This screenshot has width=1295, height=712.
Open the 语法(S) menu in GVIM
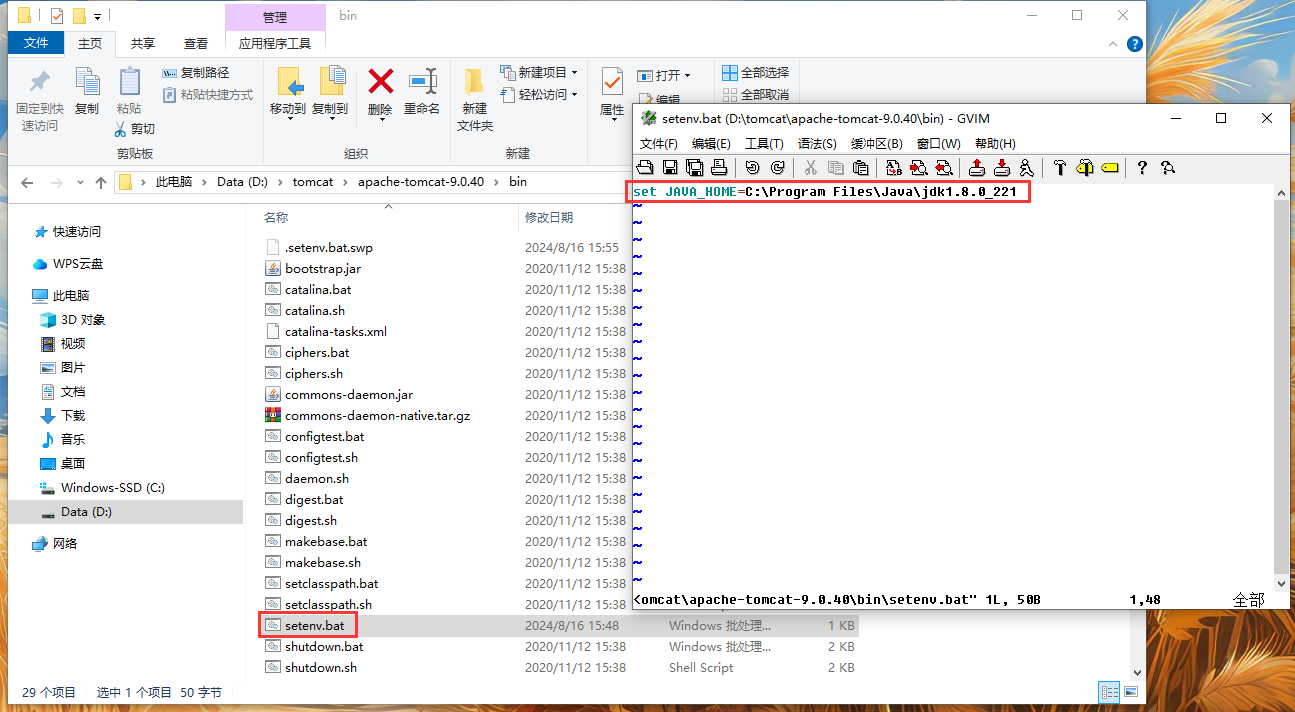pyautogui.click(x=817, y=144)
